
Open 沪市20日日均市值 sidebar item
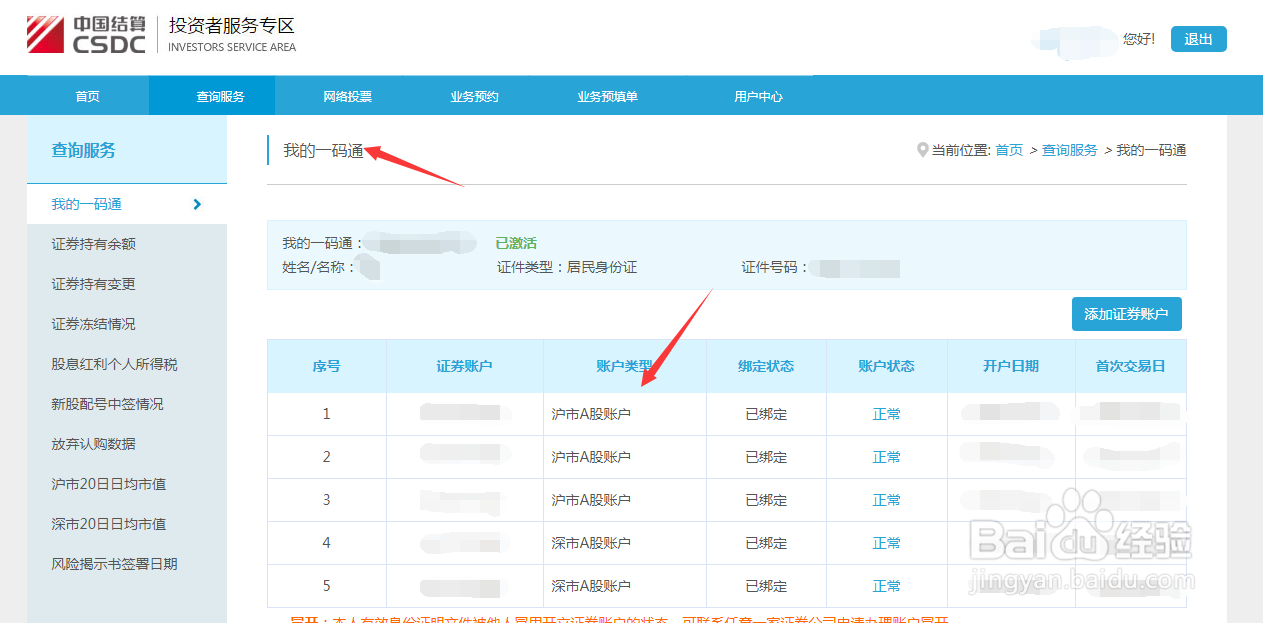109,484
